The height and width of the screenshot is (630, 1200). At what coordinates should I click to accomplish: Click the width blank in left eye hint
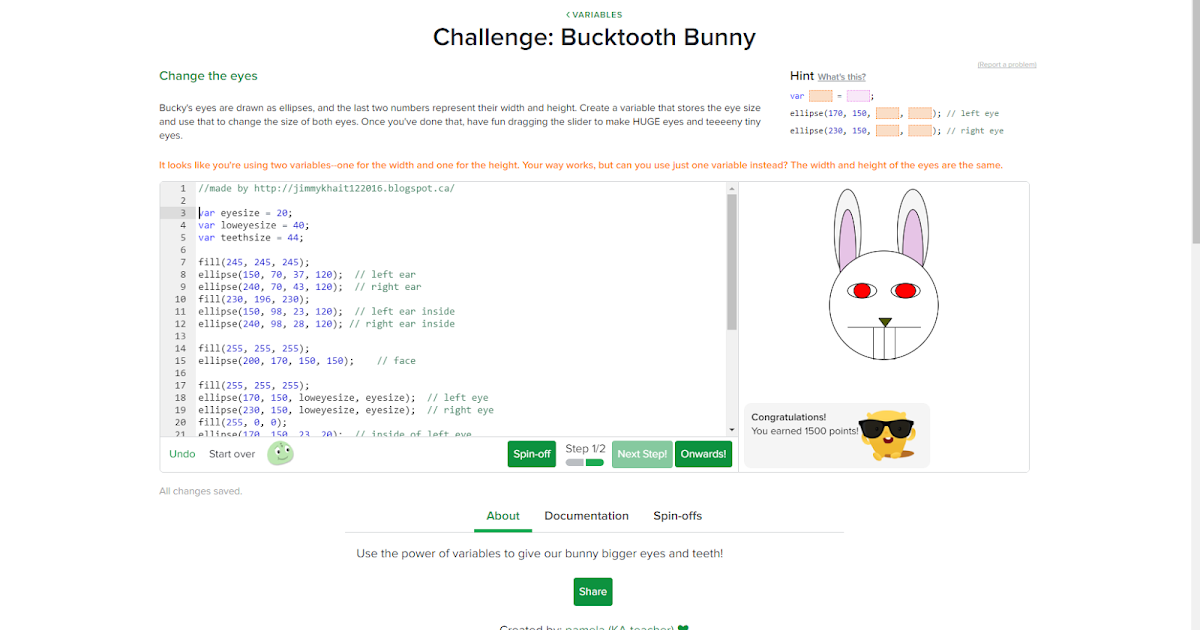[886, 113]
